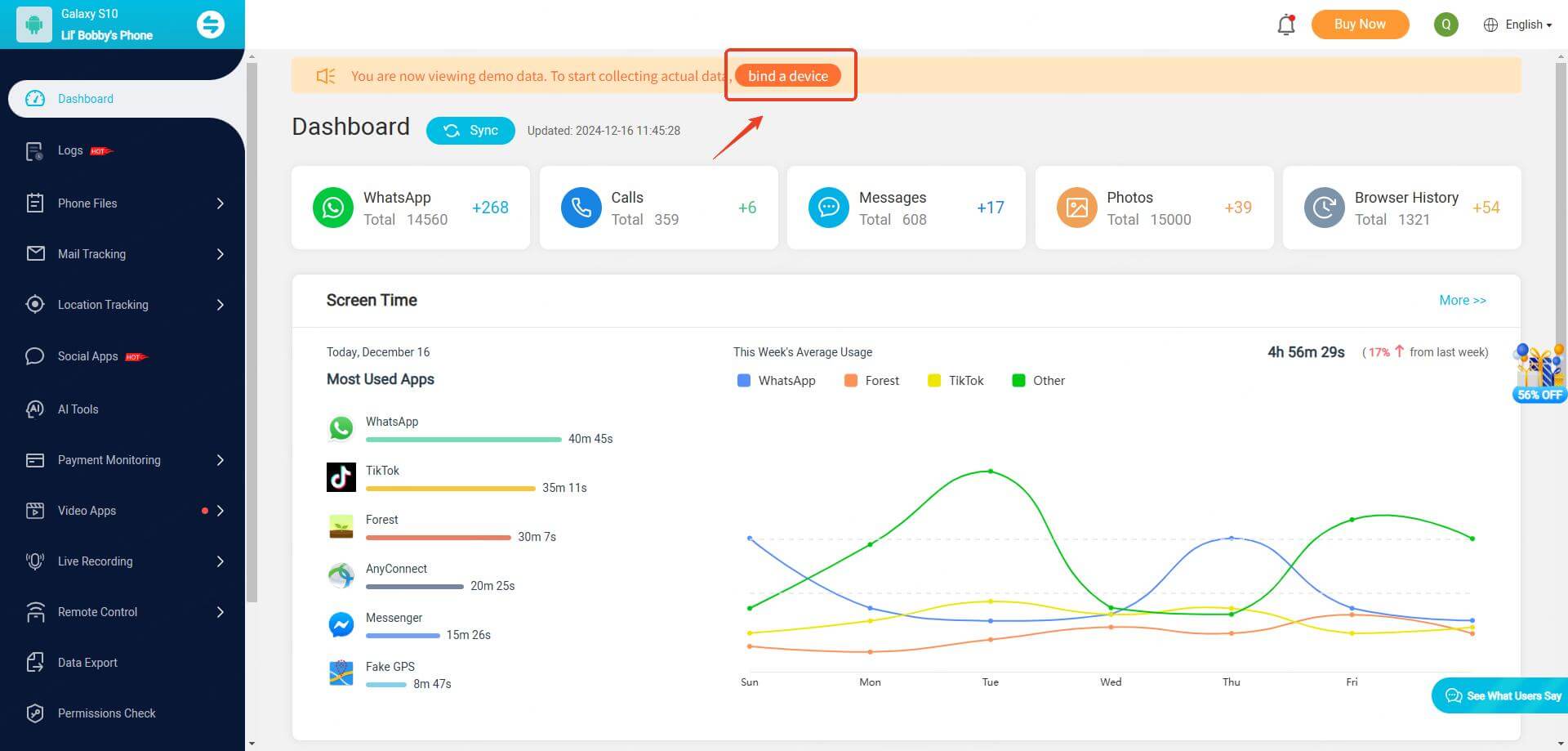Click the Live Recording microphone icon

click(x=35, y=561)
